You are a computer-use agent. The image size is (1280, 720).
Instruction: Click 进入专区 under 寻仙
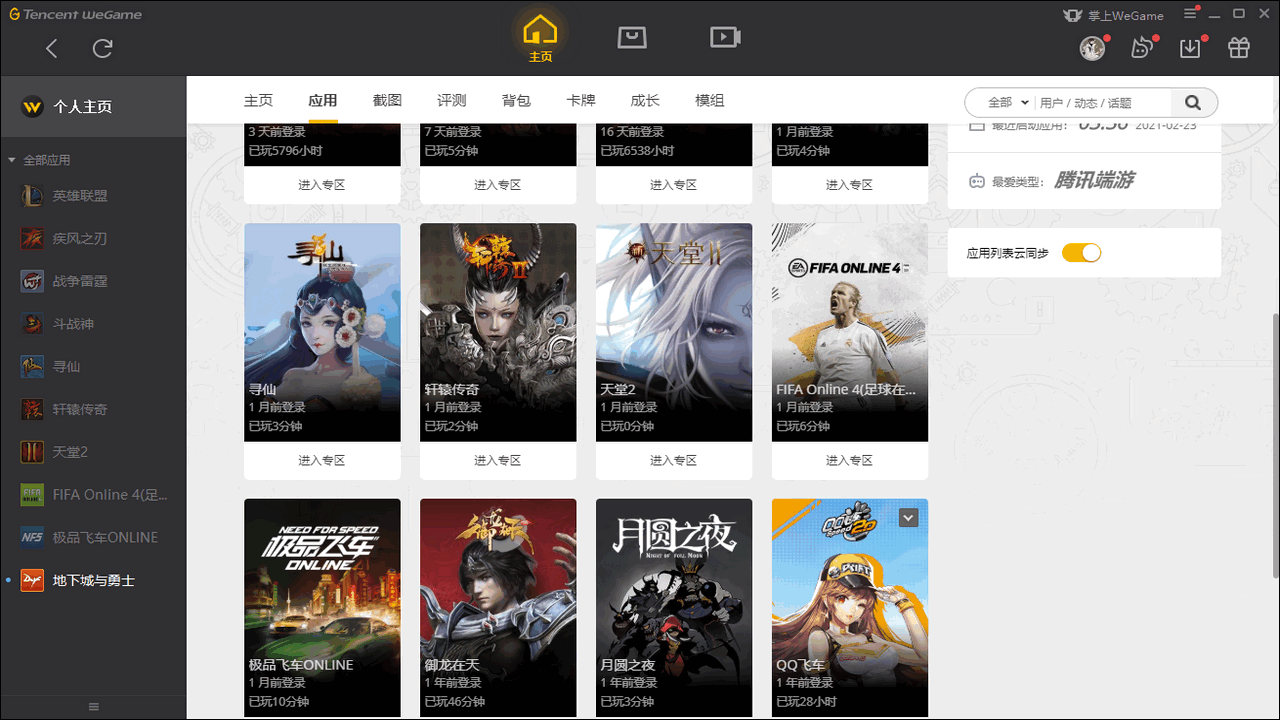(322, 460)
